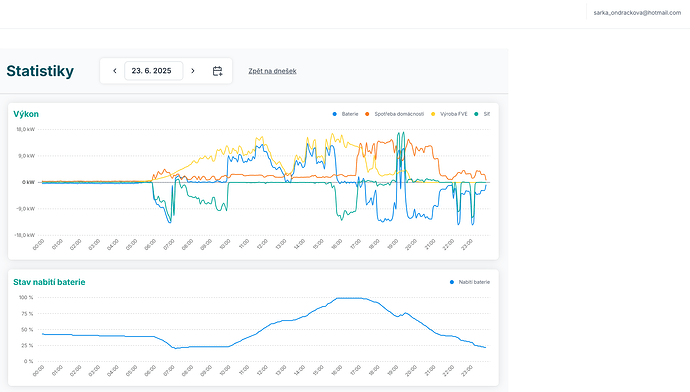Advance to the next day arrow
This screenshot has width=690, height=392.
(x=193, y=71)
